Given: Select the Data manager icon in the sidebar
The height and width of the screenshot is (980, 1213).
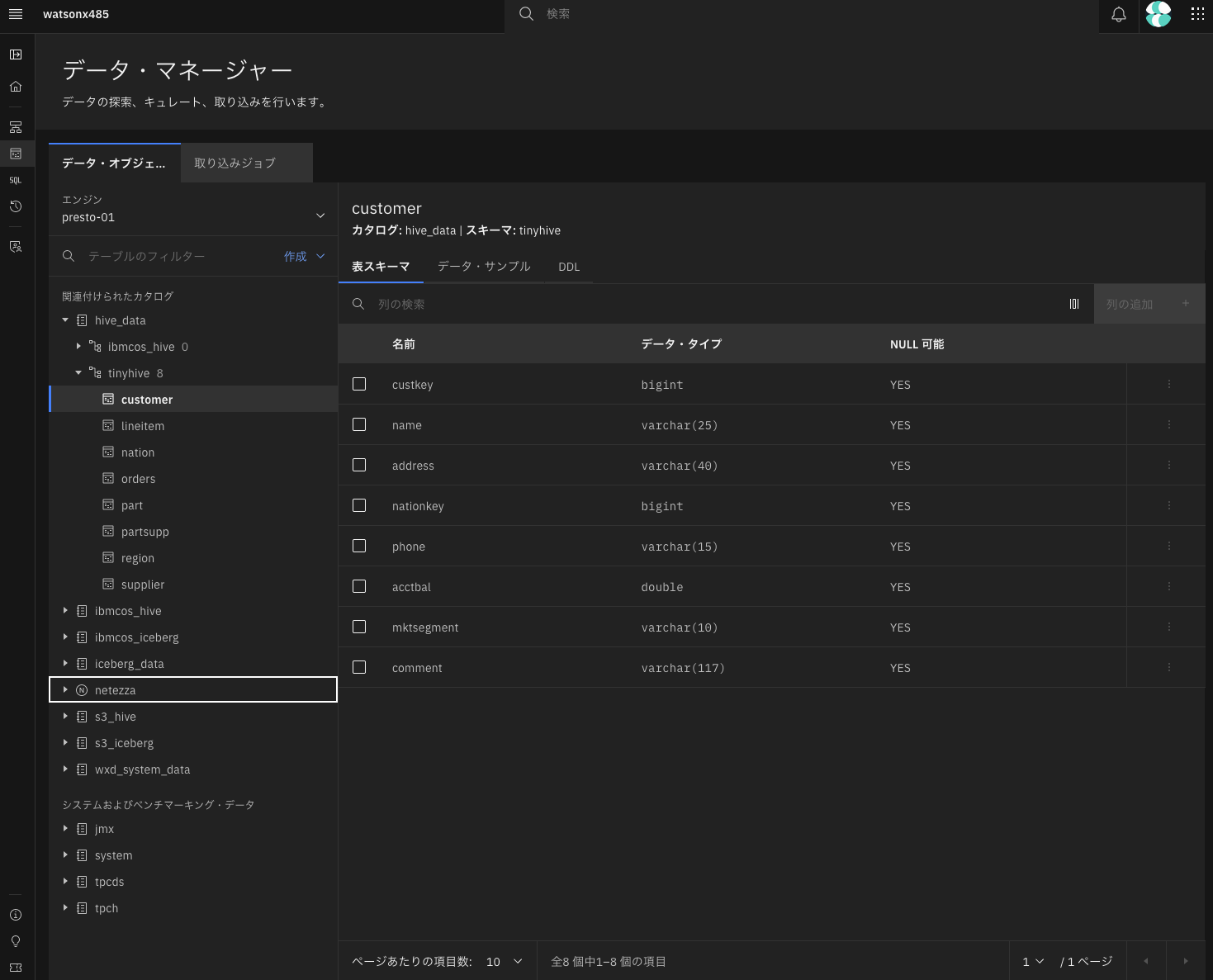Looking at the screenshot, I should pos(16,153).
